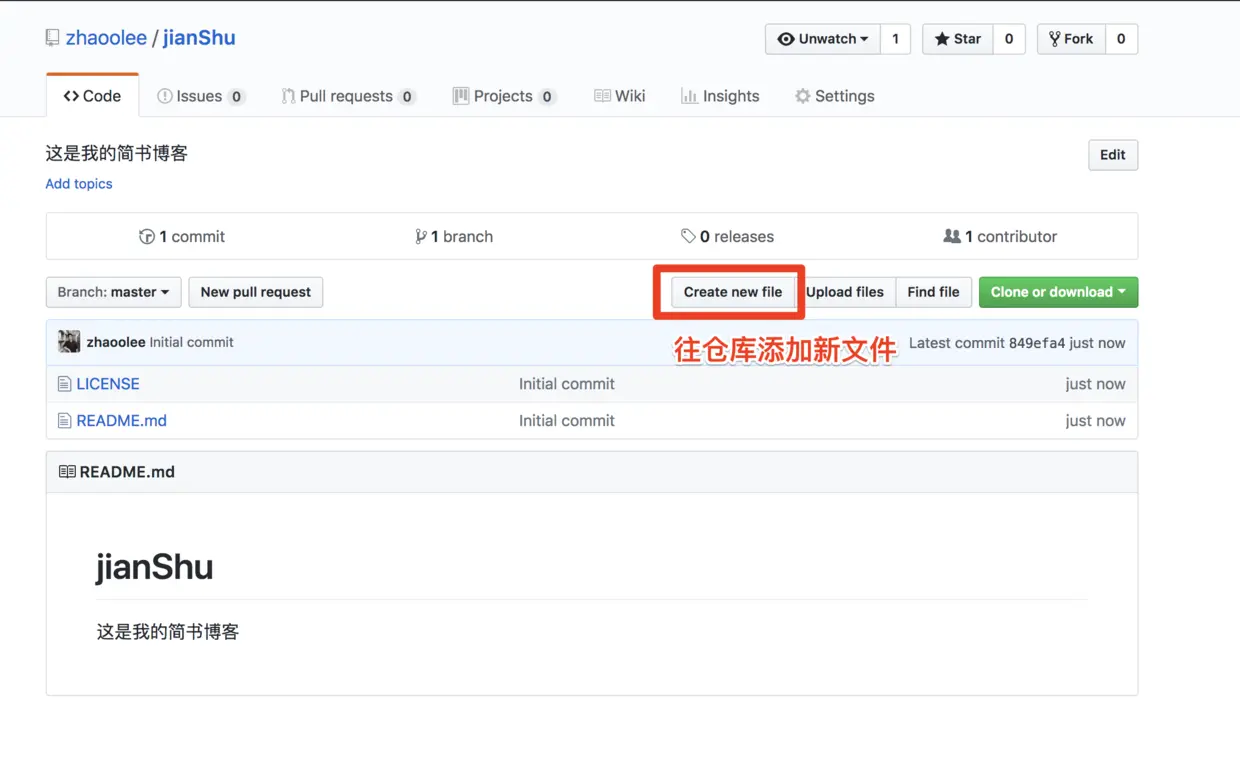
Task: View the 1 branch list
Action: pos(454,237)
